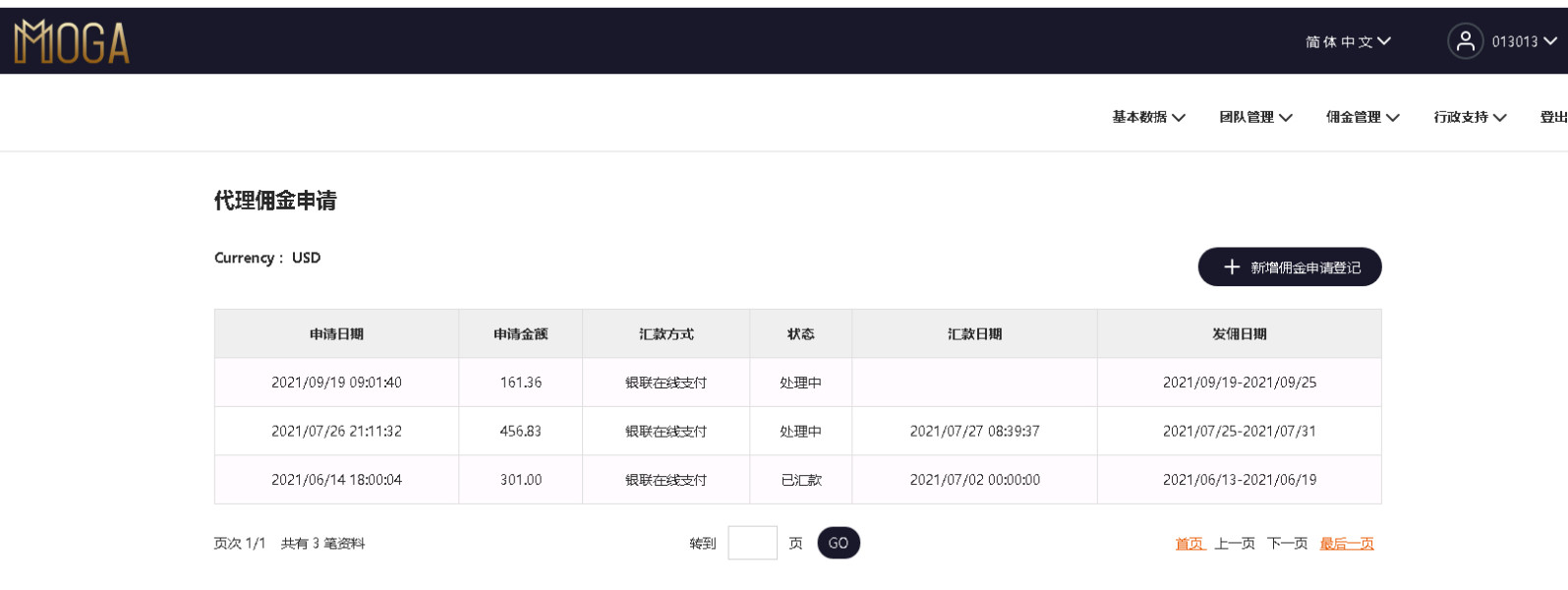
Task: Click the MOGA logo
Action: point(72,42)
